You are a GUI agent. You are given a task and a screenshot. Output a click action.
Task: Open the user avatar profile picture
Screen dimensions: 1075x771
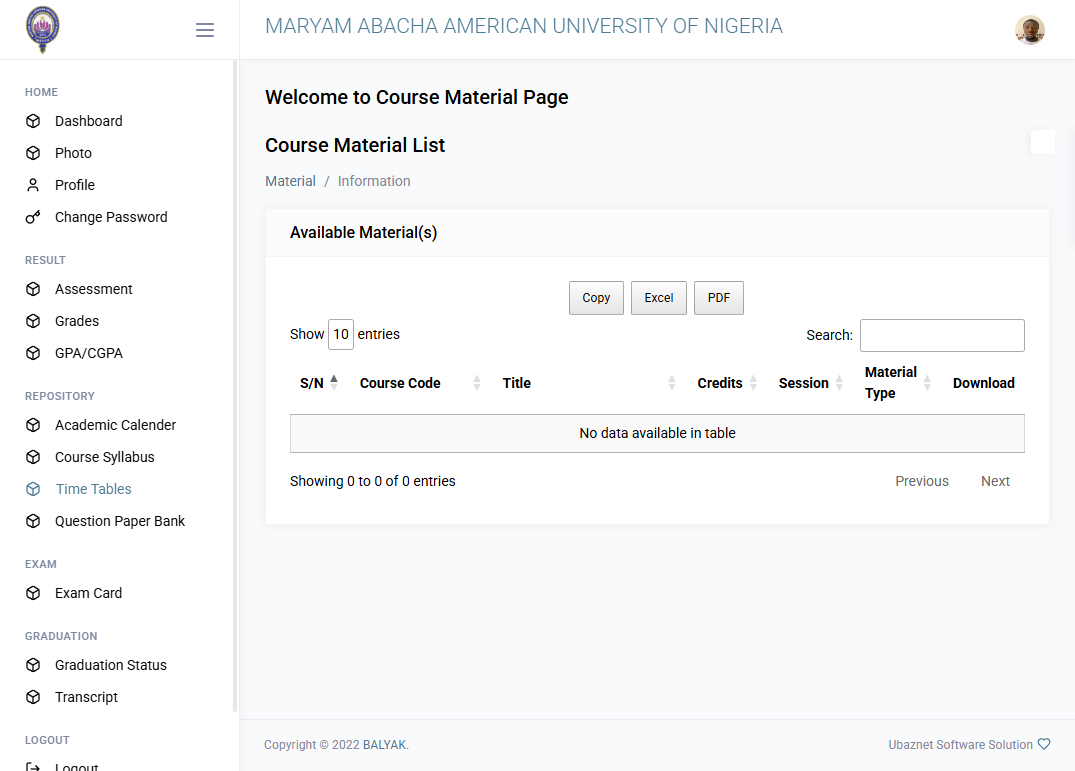coord(1029,29)
